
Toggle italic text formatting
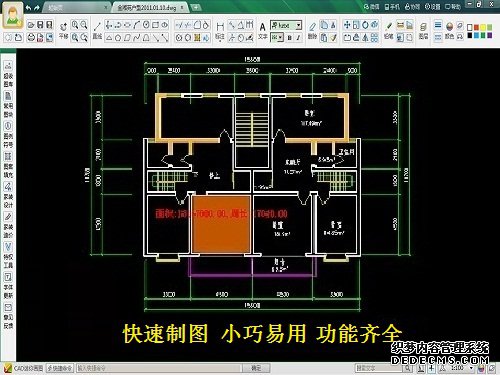(x=298, y=38)
